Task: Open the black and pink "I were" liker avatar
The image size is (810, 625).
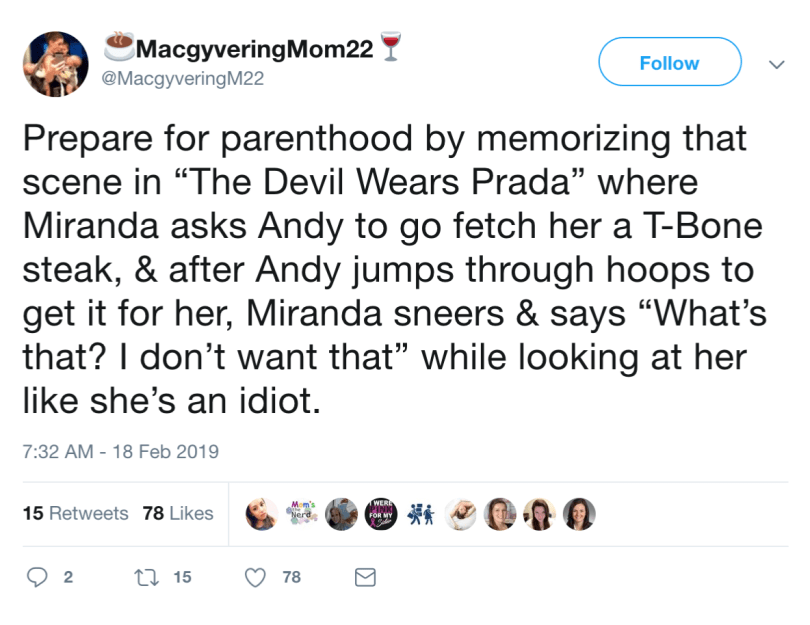Action: click(381, 513)
